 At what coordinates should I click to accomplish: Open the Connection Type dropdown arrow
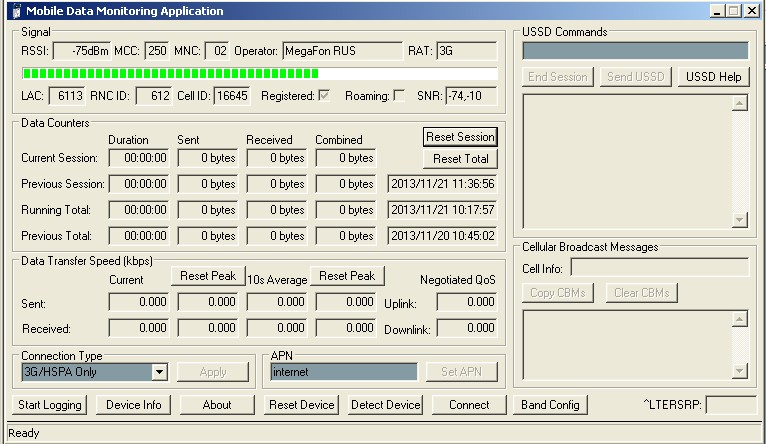click(159, 372)
